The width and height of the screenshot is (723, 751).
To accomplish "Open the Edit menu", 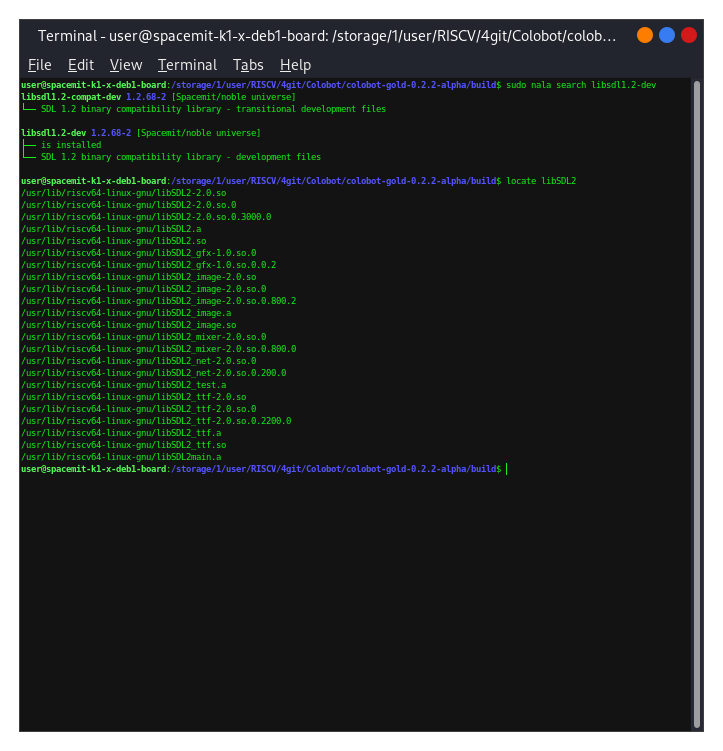I will pyautogui.click(x=81, y=65).
